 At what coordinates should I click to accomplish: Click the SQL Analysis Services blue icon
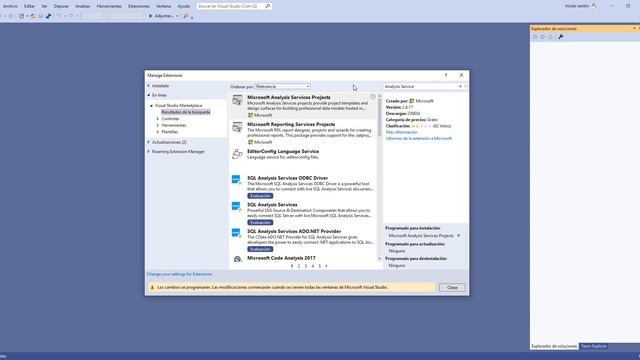236,206
